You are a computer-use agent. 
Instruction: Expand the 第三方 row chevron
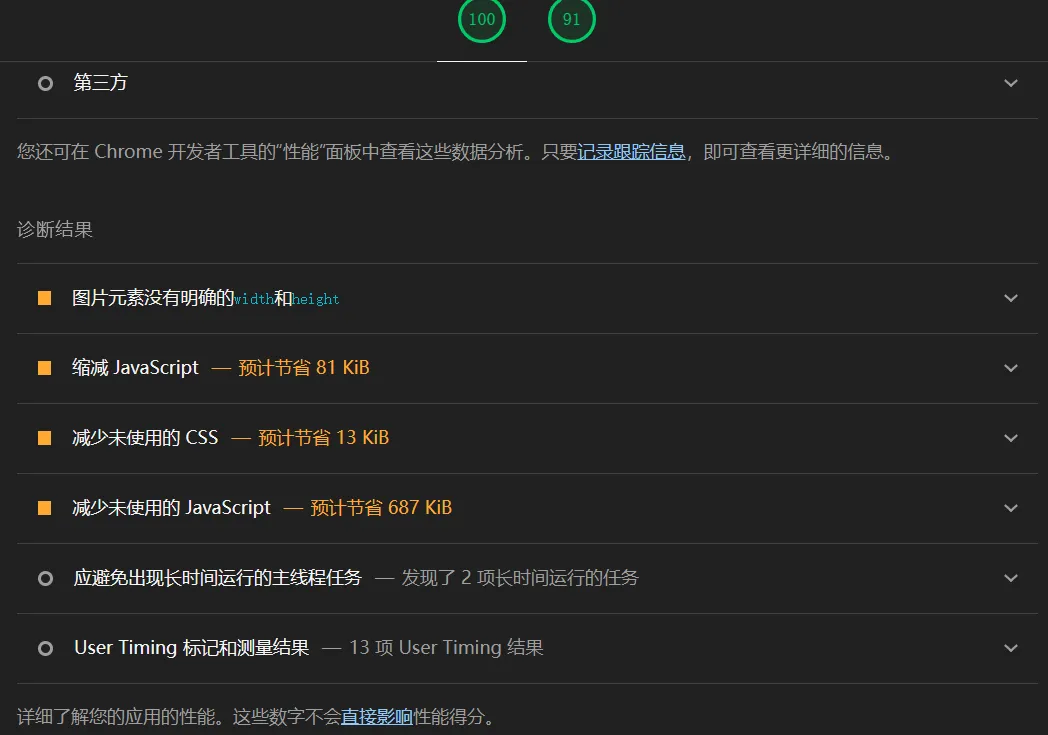pos(1011,84)
